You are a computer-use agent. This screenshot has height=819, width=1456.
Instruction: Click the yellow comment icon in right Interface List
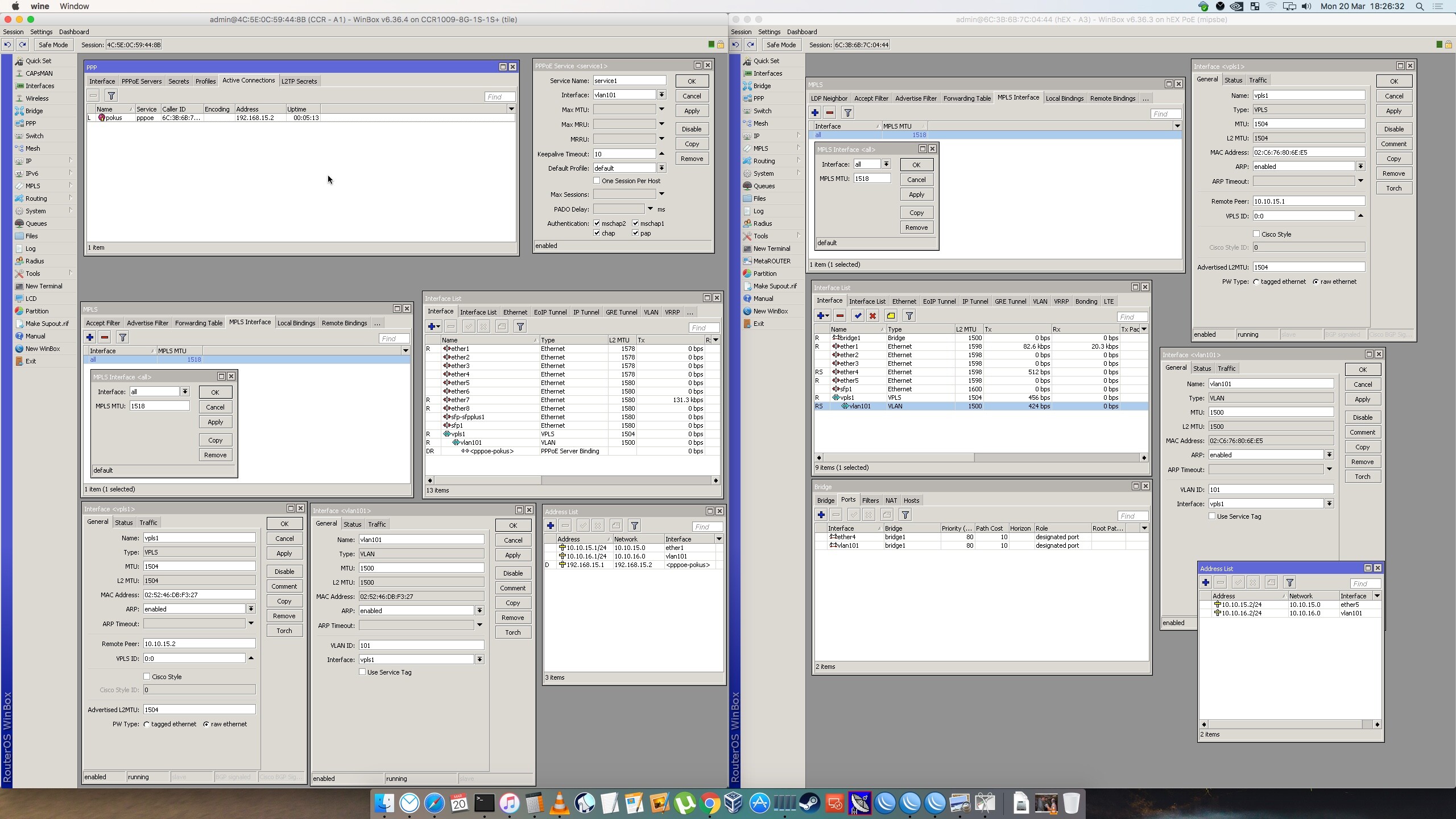[891, 316]
